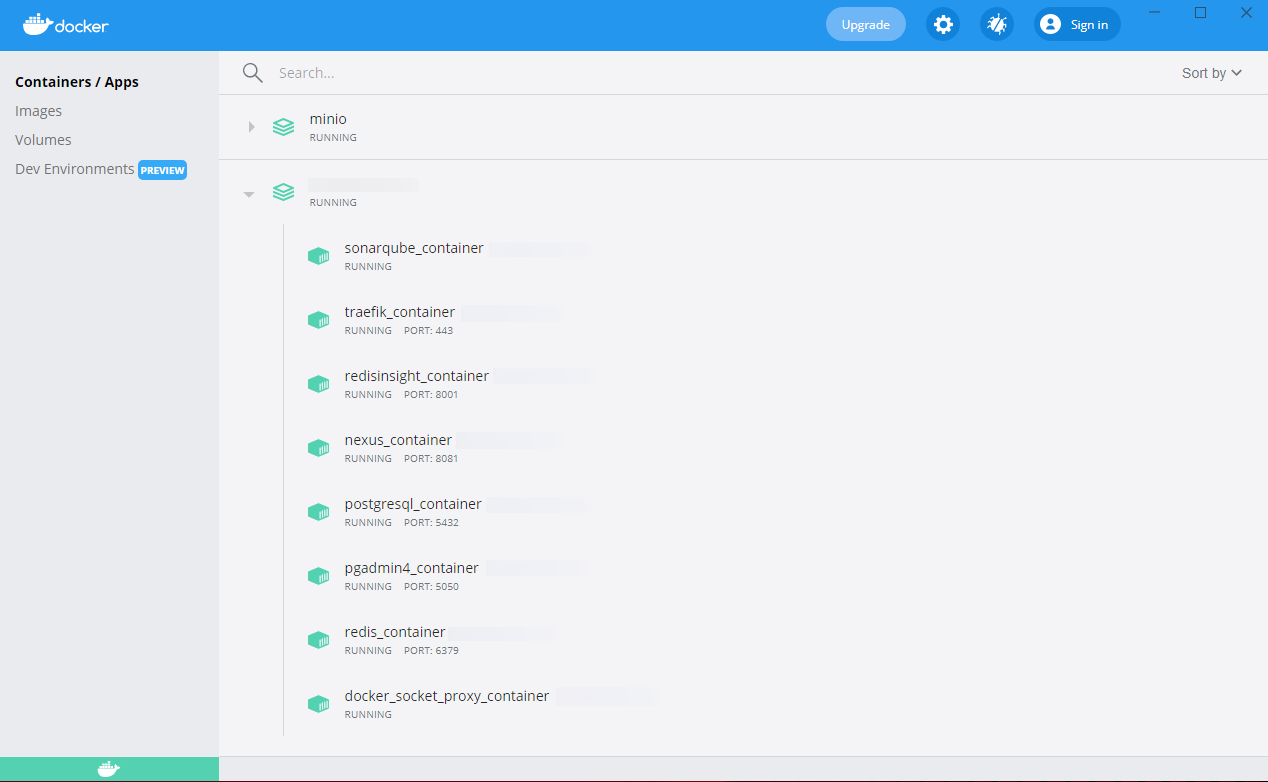
Task: Click the stack icon of the expanded app
Action: pos(284,192)
